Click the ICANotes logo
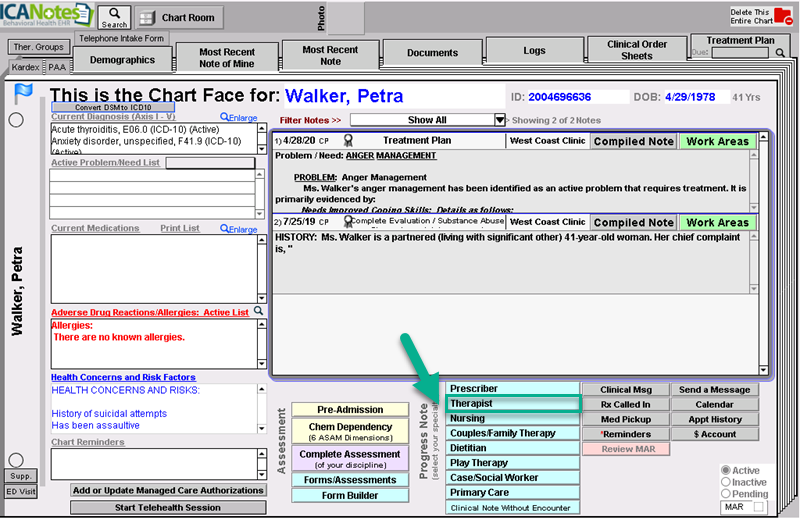Image resolution: width=800 pixels, height=520 pixels. click(x=46, y=15)
